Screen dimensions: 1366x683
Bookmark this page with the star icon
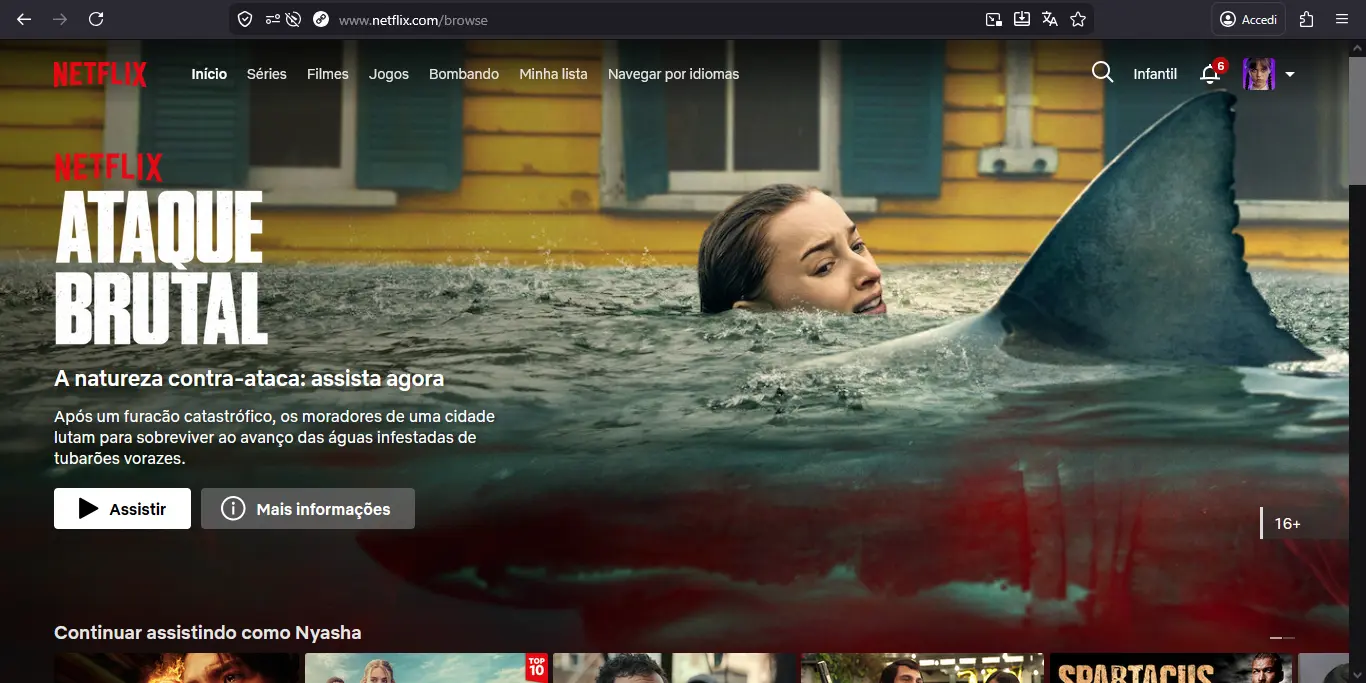coord(1078,19)
